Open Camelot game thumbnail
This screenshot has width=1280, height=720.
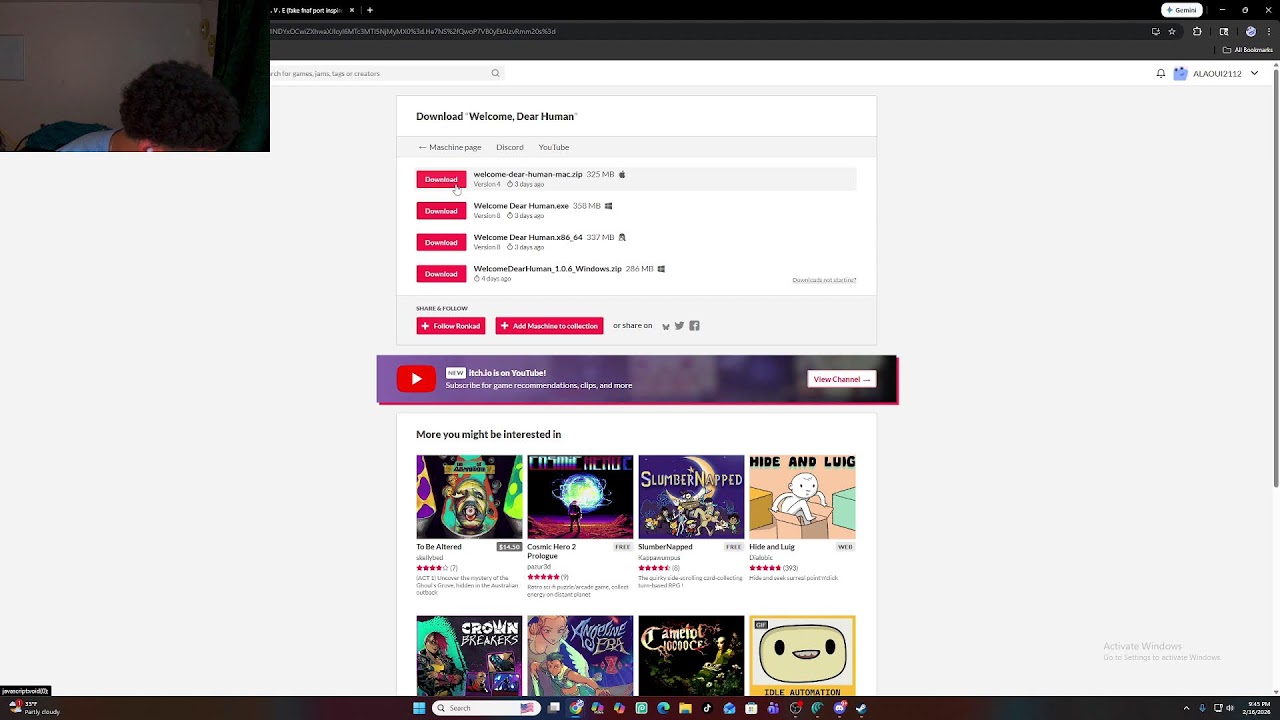tap(691, 656)
